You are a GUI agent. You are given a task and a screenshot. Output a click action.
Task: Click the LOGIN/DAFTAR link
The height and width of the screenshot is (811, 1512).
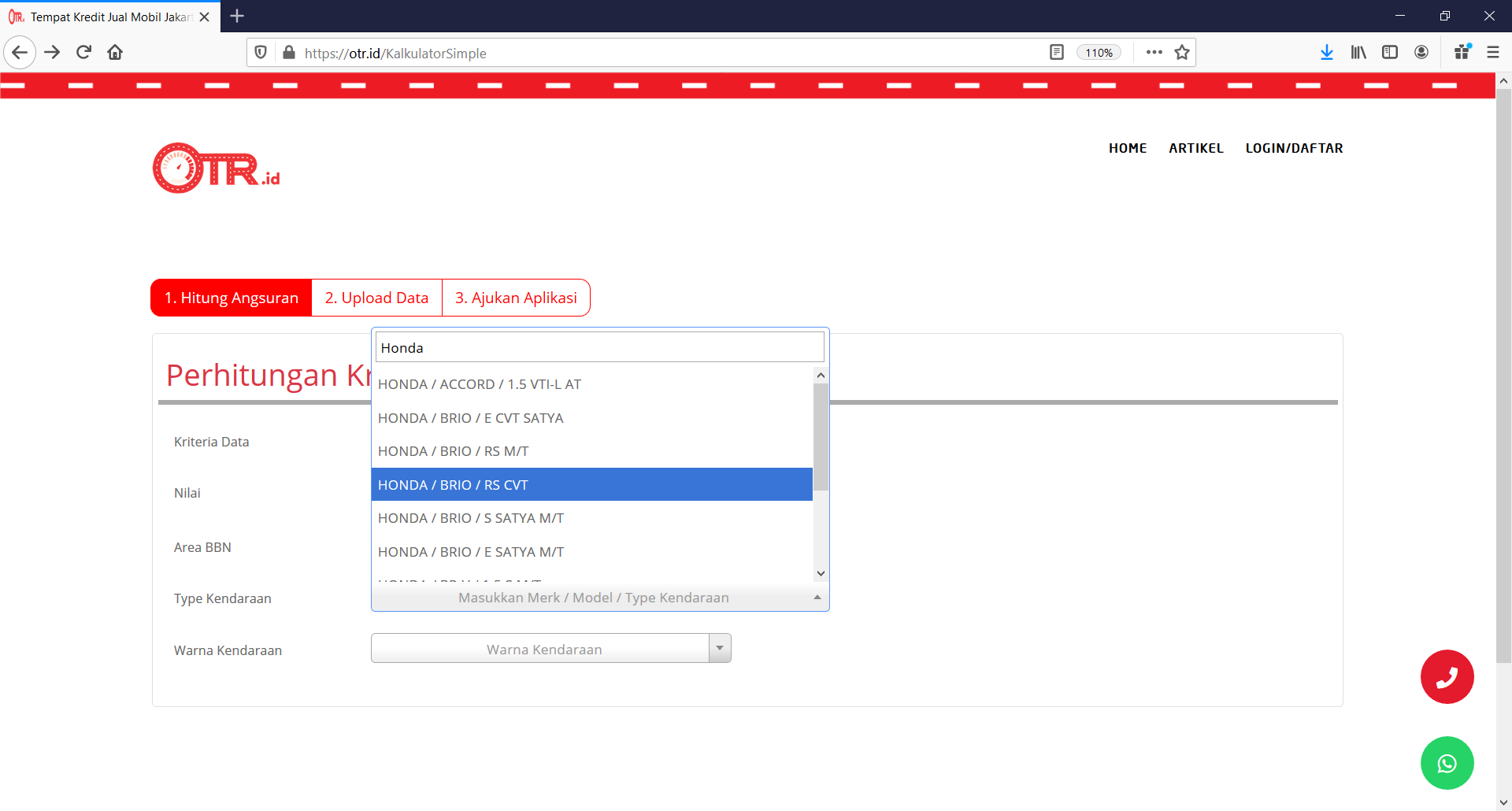(1294, 148)
